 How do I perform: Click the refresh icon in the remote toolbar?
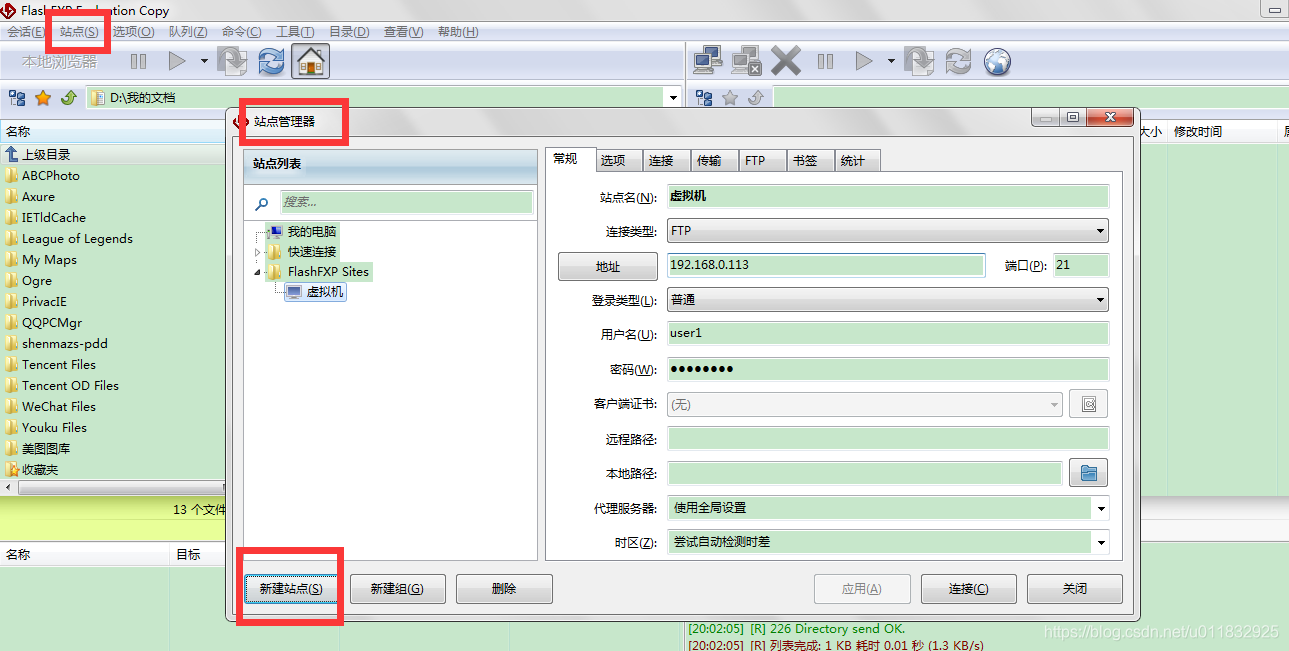click(x=958, y=62)
